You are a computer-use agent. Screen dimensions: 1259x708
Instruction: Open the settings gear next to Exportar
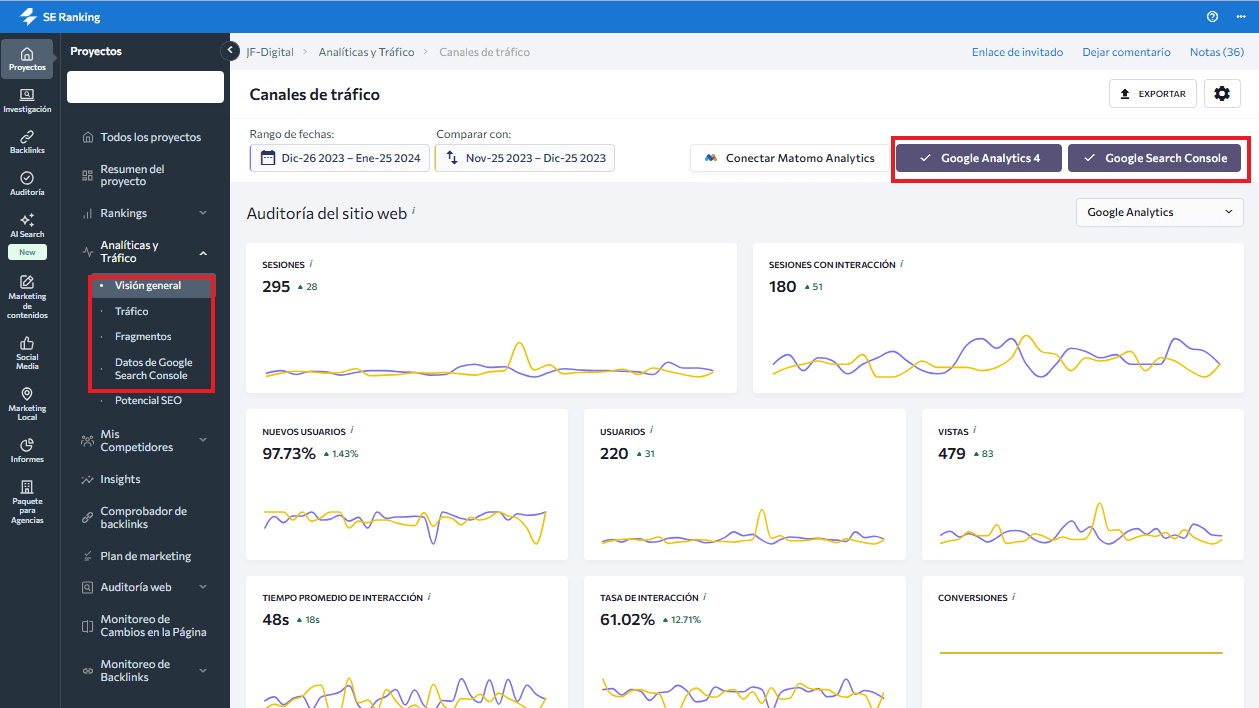[1222, 94]
